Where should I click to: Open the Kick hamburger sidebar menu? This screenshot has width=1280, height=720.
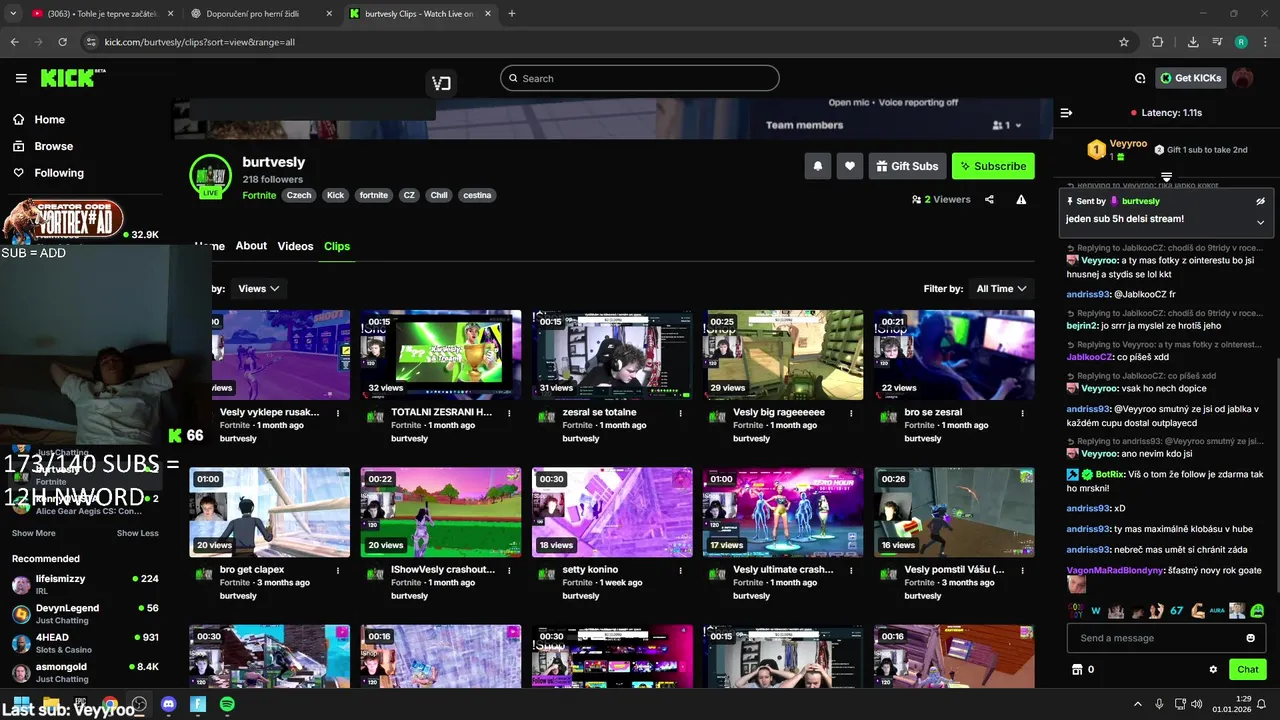click(21, 78)
